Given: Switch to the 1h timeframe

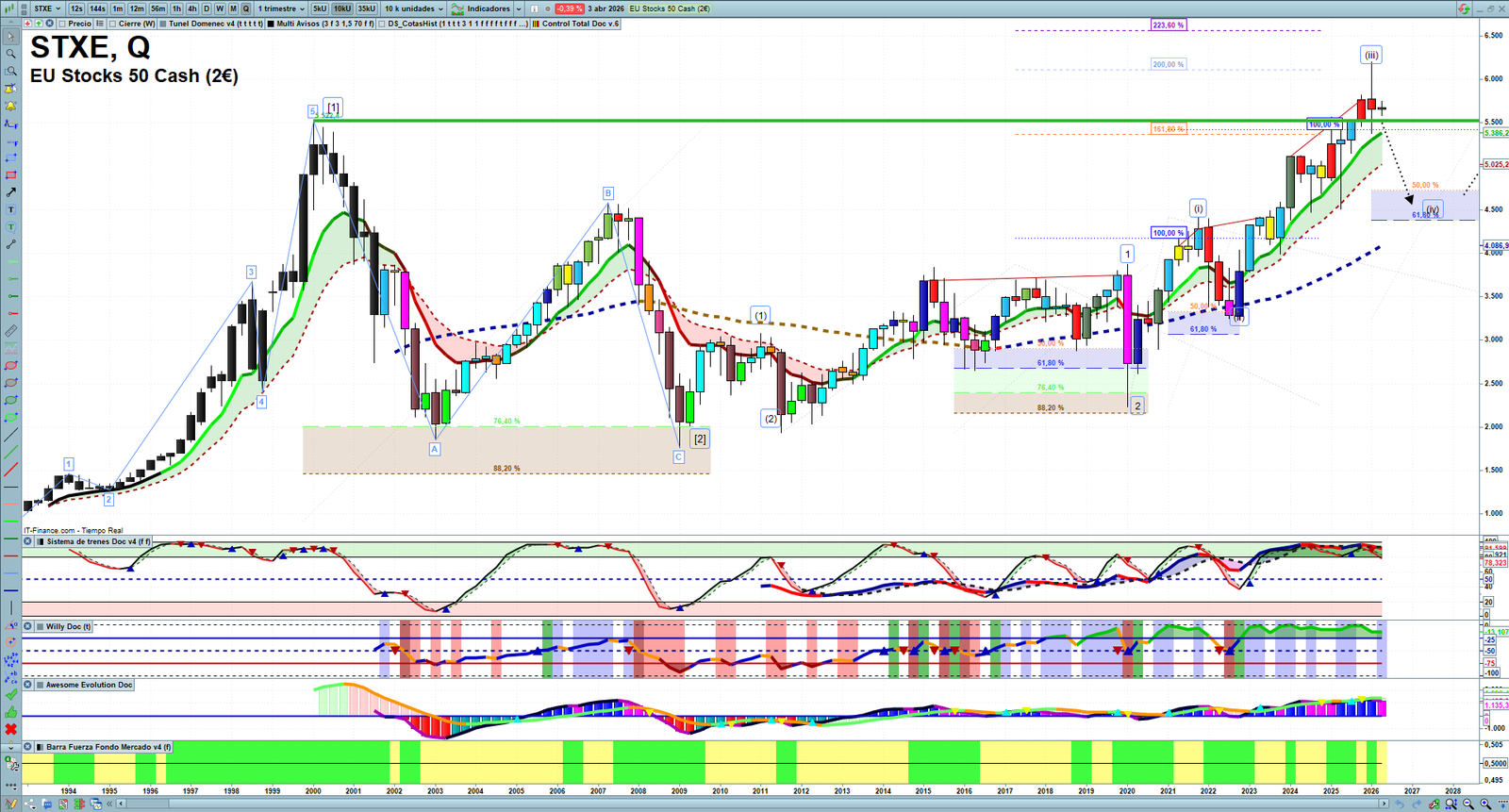Looking at the screenshot, I should [176, 8].
